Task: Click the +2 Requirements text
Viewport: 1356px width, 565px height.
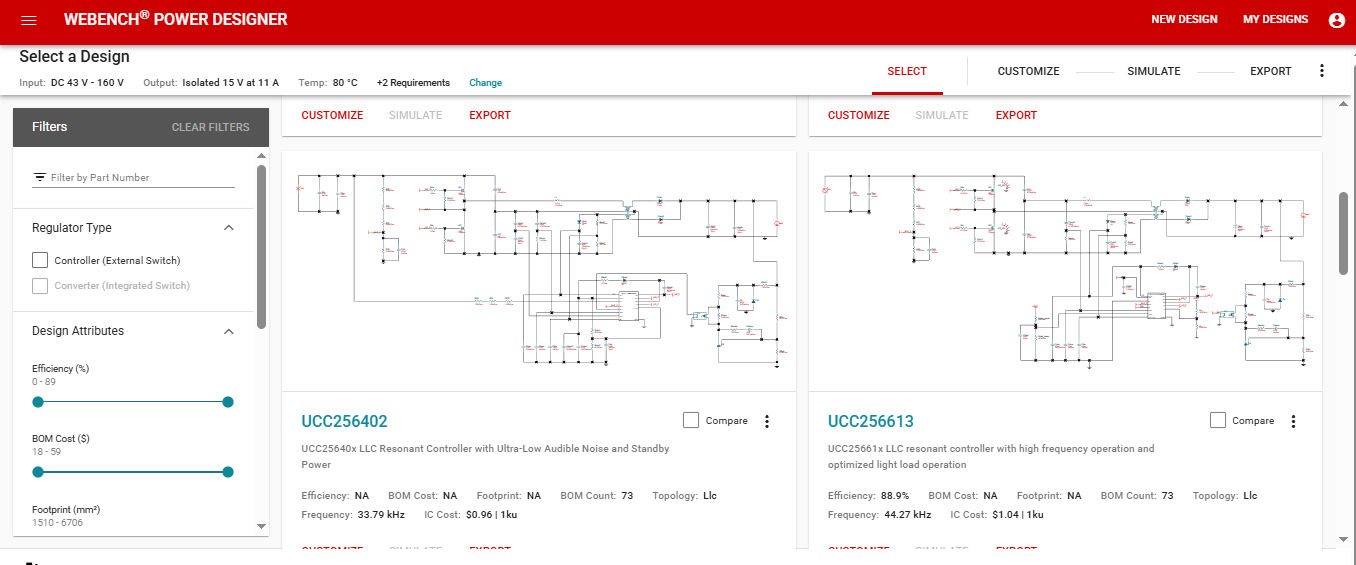Action: click(x=413, y=83)
